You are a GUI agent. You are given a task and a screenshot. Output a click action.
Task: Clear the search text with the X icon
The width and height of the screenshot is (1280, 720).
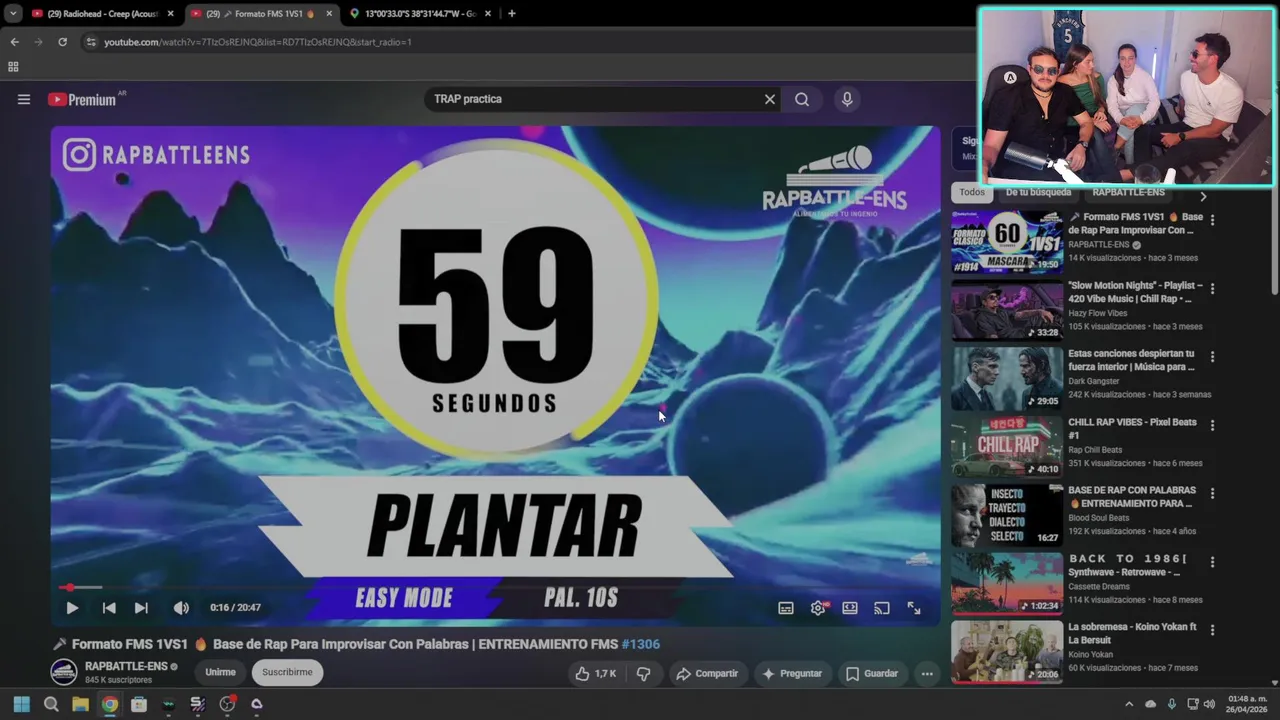769,99
